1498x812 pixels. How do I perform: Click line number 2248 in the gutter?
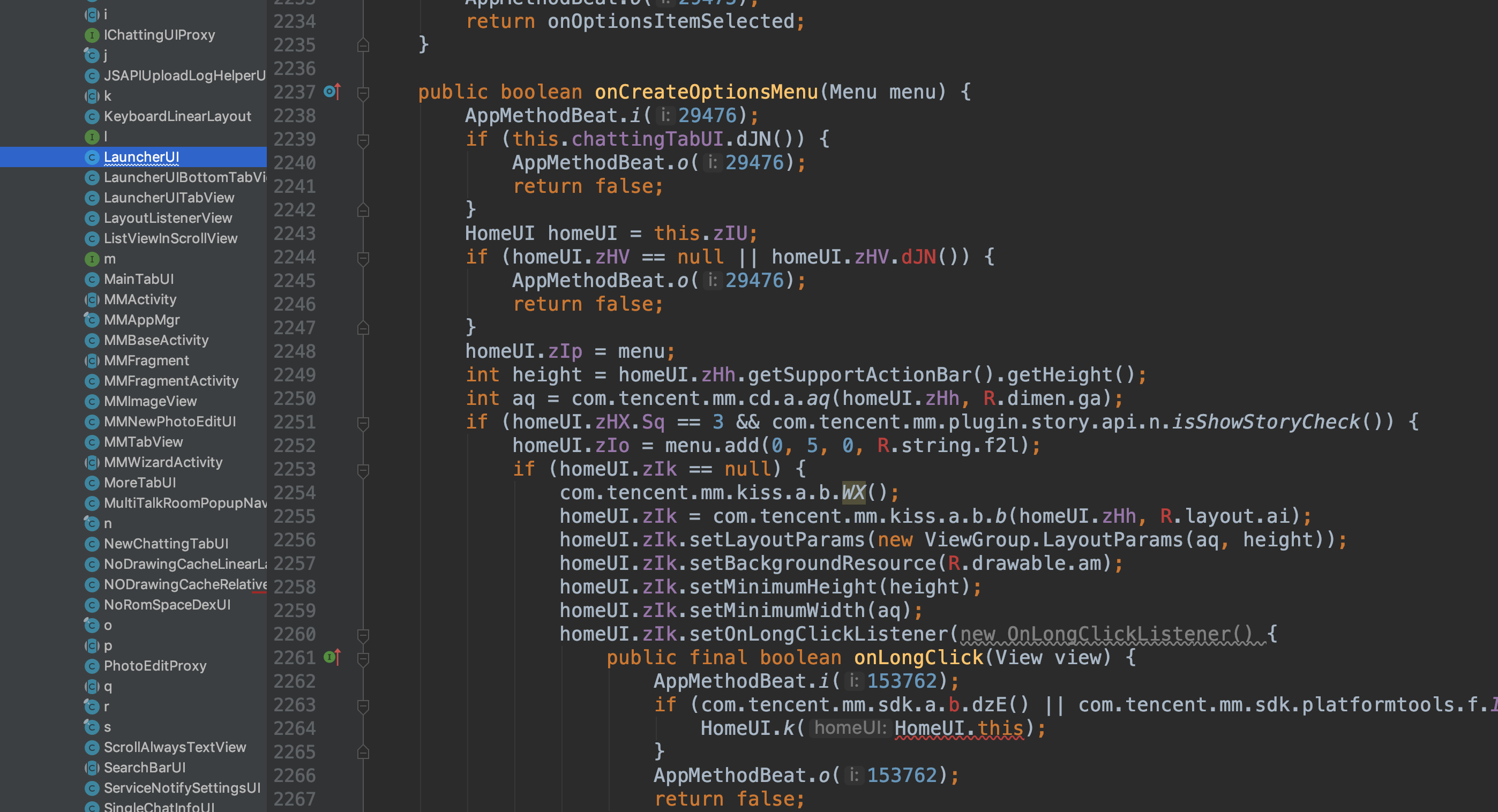coord(294,351)
